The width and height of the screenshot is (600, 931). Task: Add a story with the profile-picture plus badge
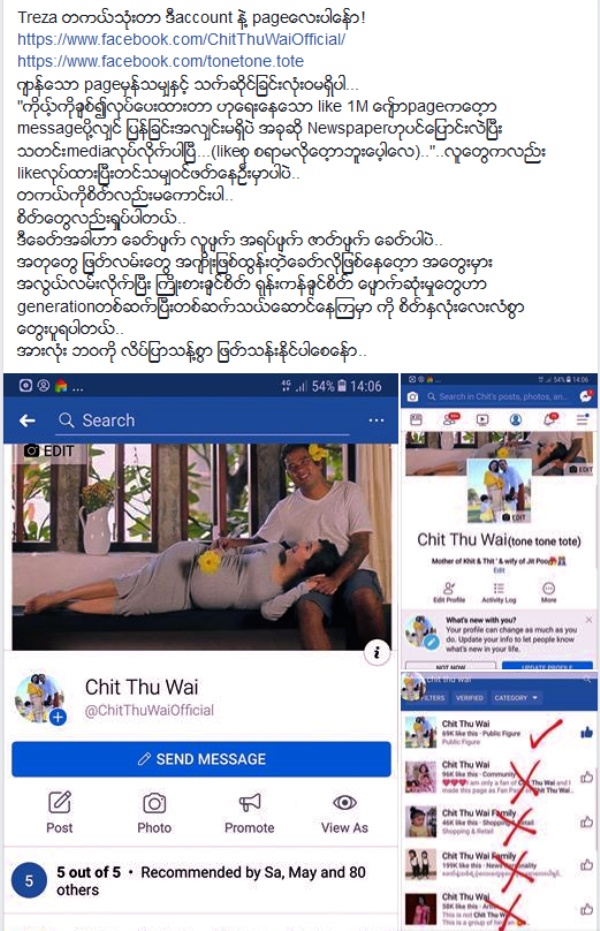point(58,717)
